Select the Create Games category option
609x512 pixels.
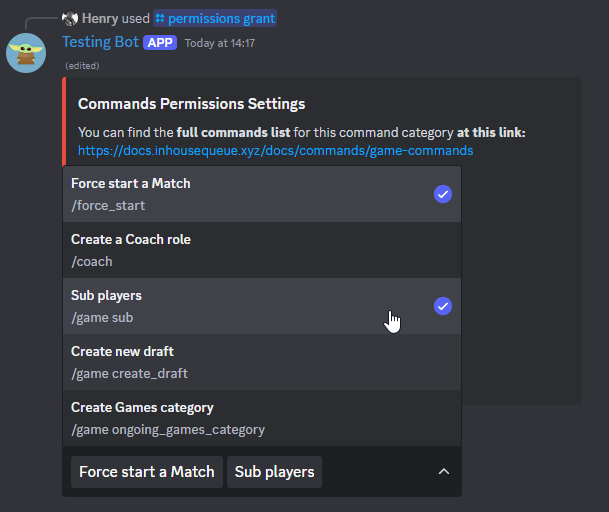click(262, 418)
